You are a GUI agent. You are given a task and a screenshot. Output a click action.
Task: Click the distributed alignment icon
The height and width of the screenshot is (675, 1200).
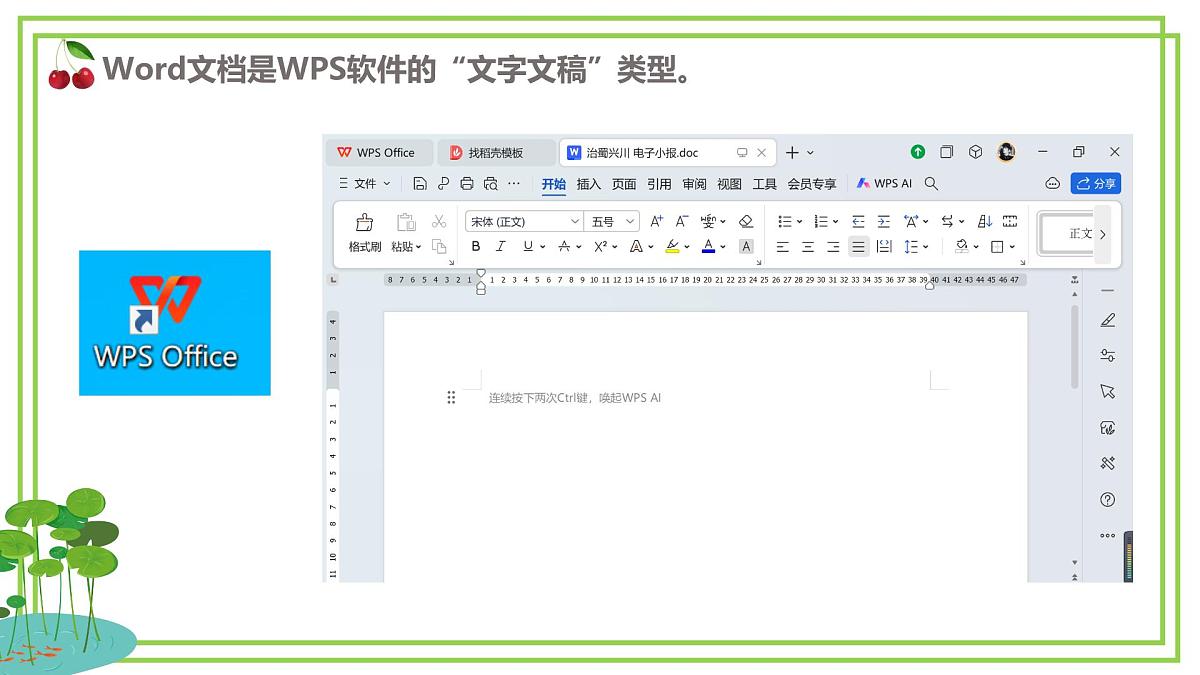pos(884,246)
